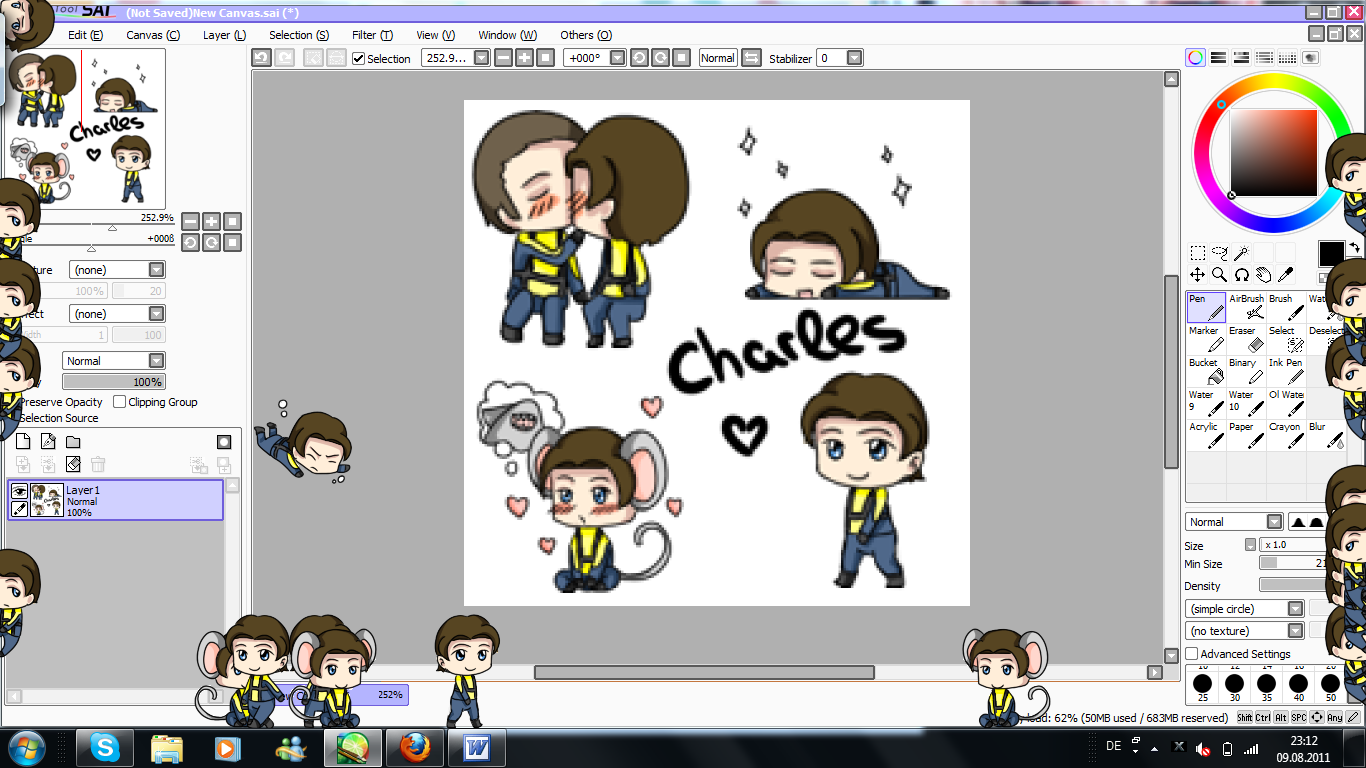
Task: Choose brush size preset 25
Action: 1203,685
